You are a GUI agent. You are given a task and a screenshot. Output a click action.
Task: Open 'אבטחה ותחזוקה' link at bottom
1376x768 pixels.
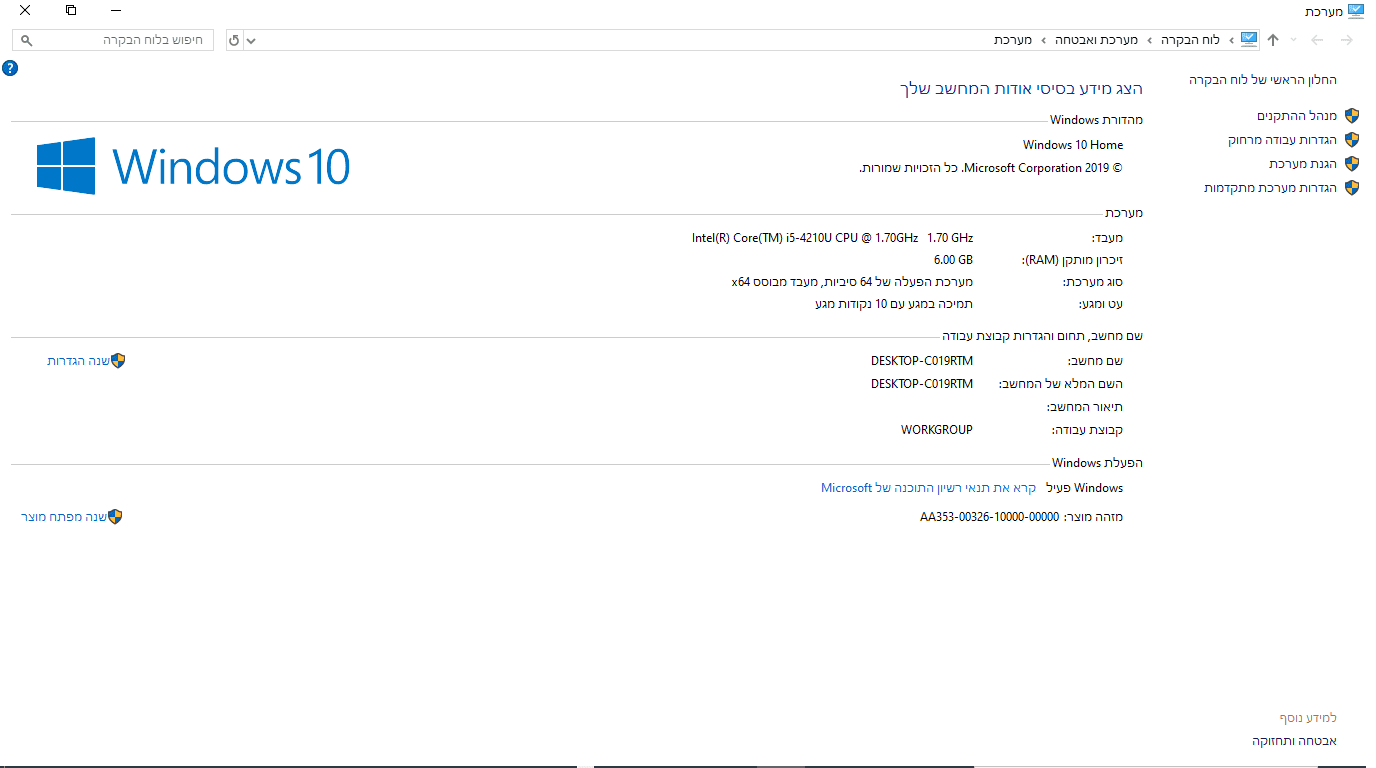1295,741
